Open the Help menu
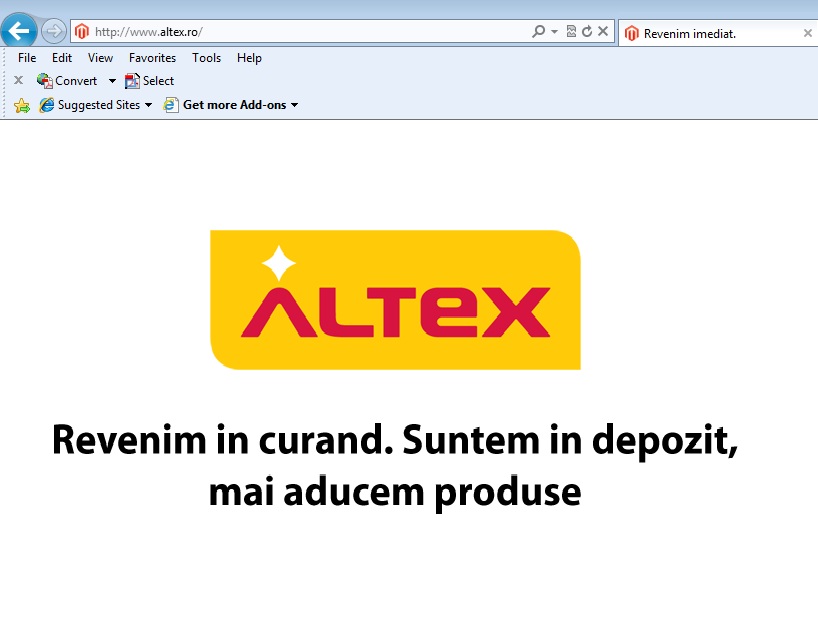 coord(249,58)
